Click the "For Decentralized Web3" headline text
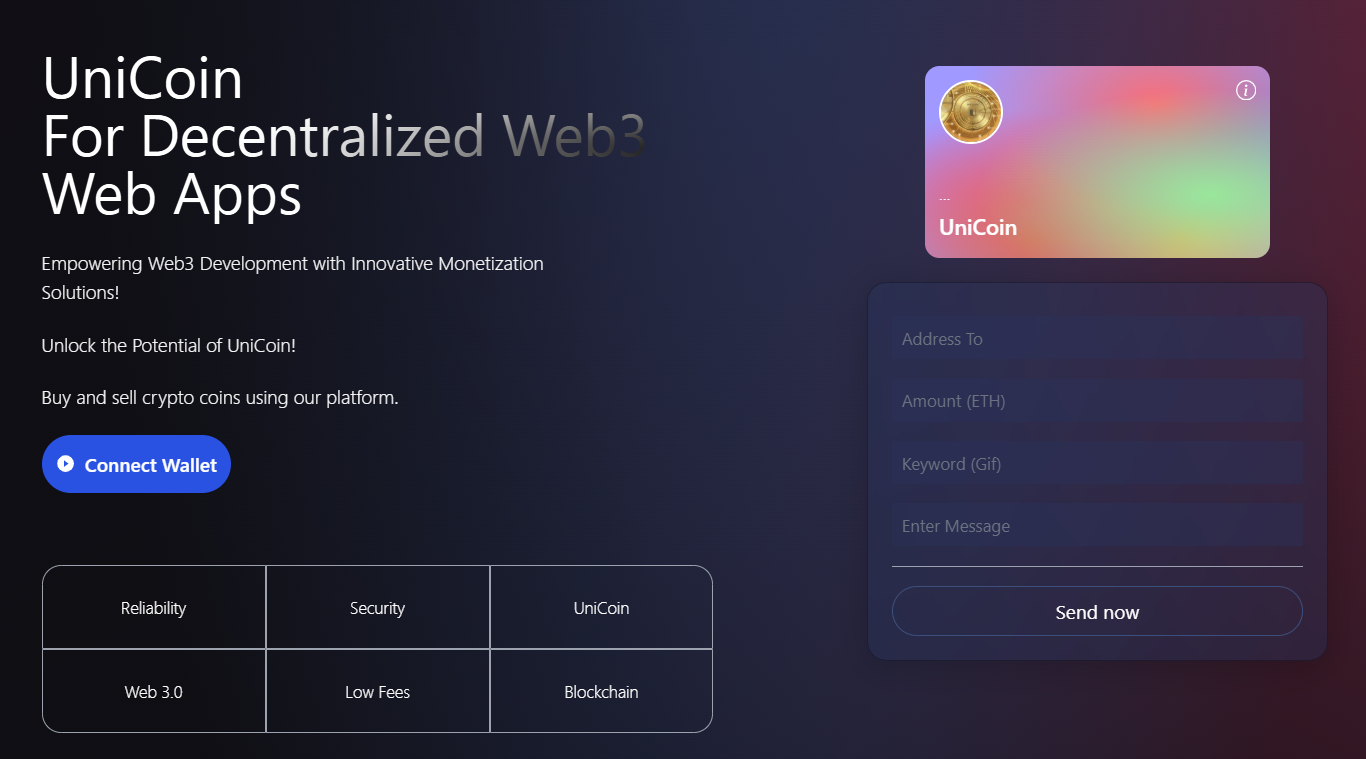 point(344,136)
